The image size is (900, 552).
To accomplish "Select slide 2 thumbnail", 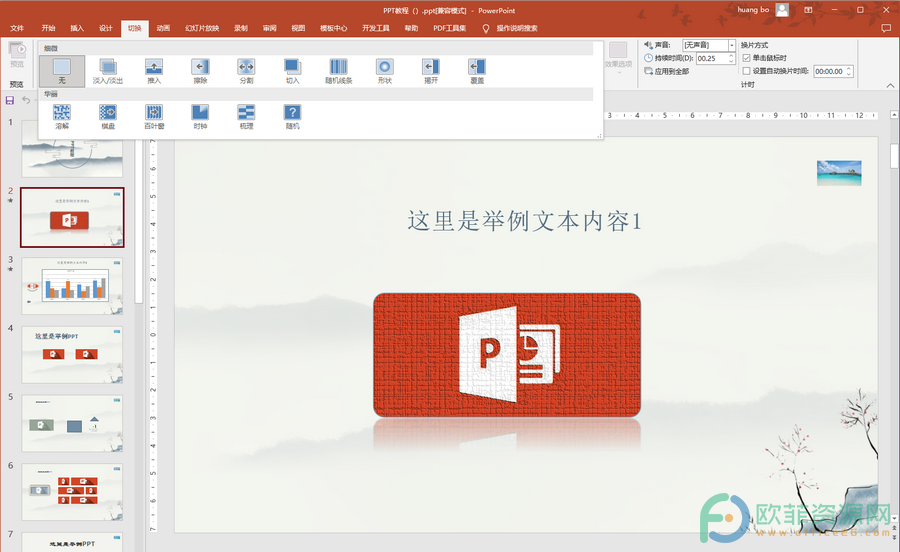I will pos(72,217).
